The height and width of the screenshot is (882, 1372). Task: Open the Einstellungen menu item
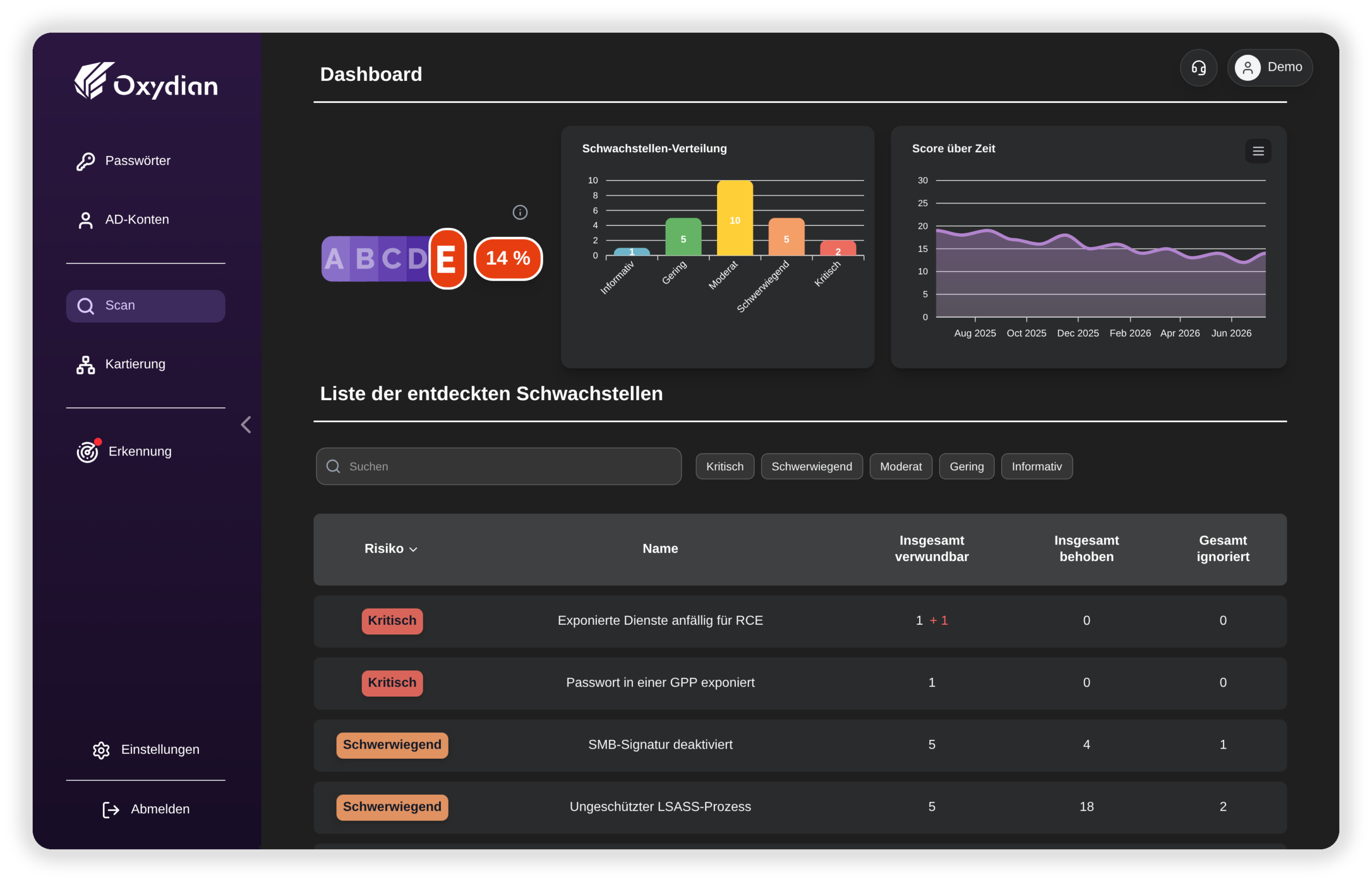pyautogui.click(x=145, y=750)
